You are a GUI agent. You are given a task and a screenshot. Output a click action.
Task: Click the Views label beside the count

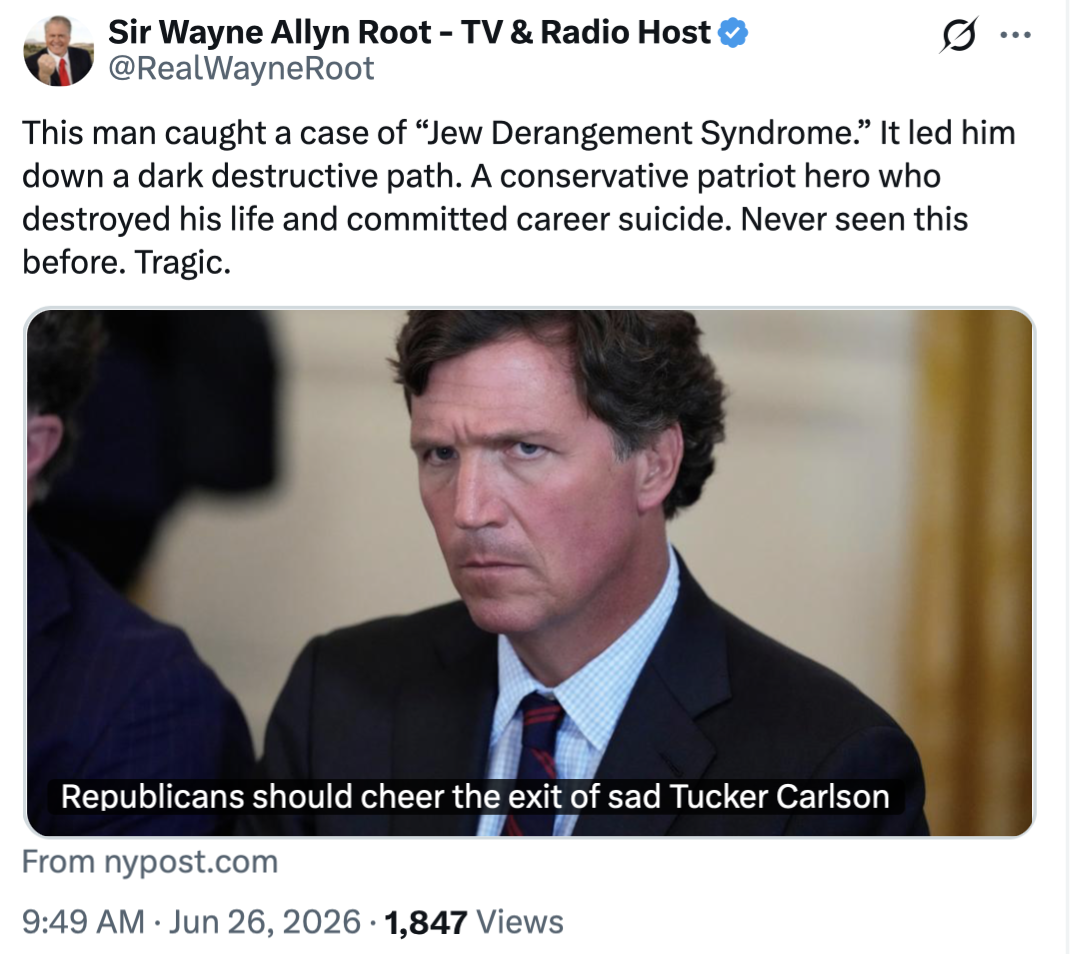point(519,922)
